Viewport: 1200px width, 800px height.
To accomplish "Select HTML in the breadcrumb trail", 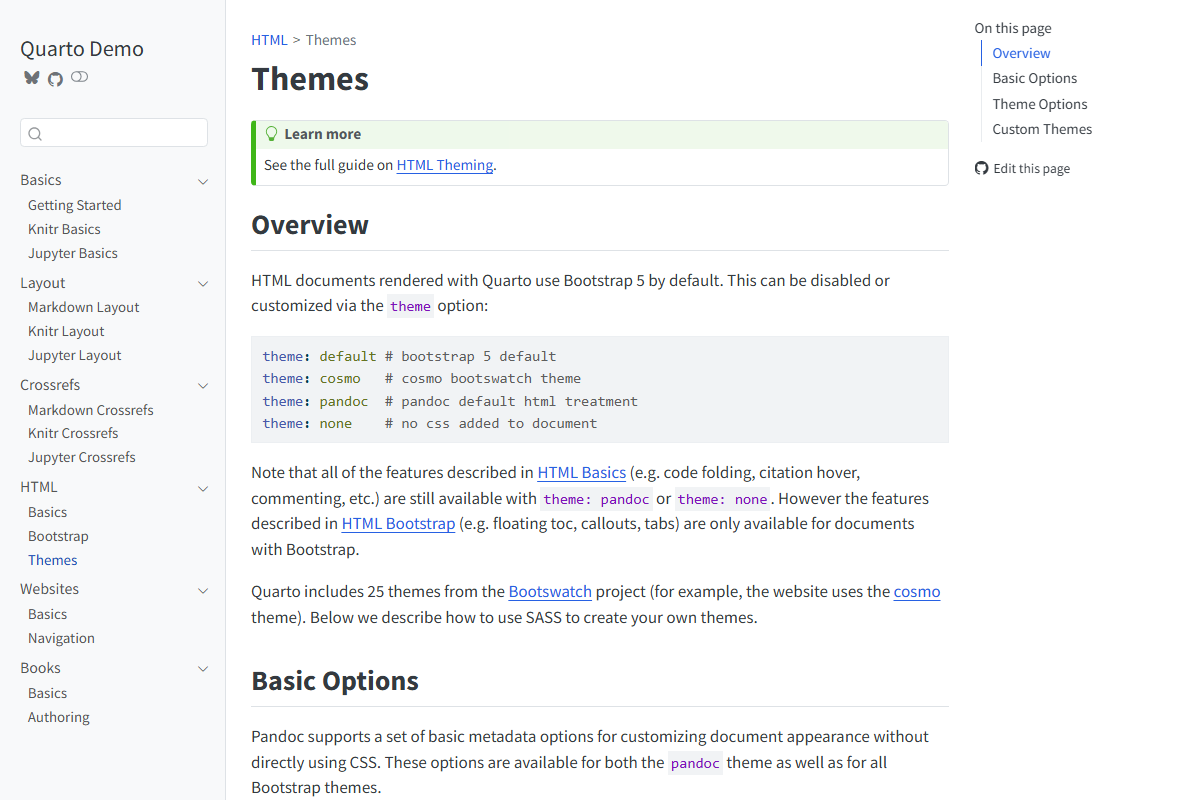I will (x=269, y=39).
